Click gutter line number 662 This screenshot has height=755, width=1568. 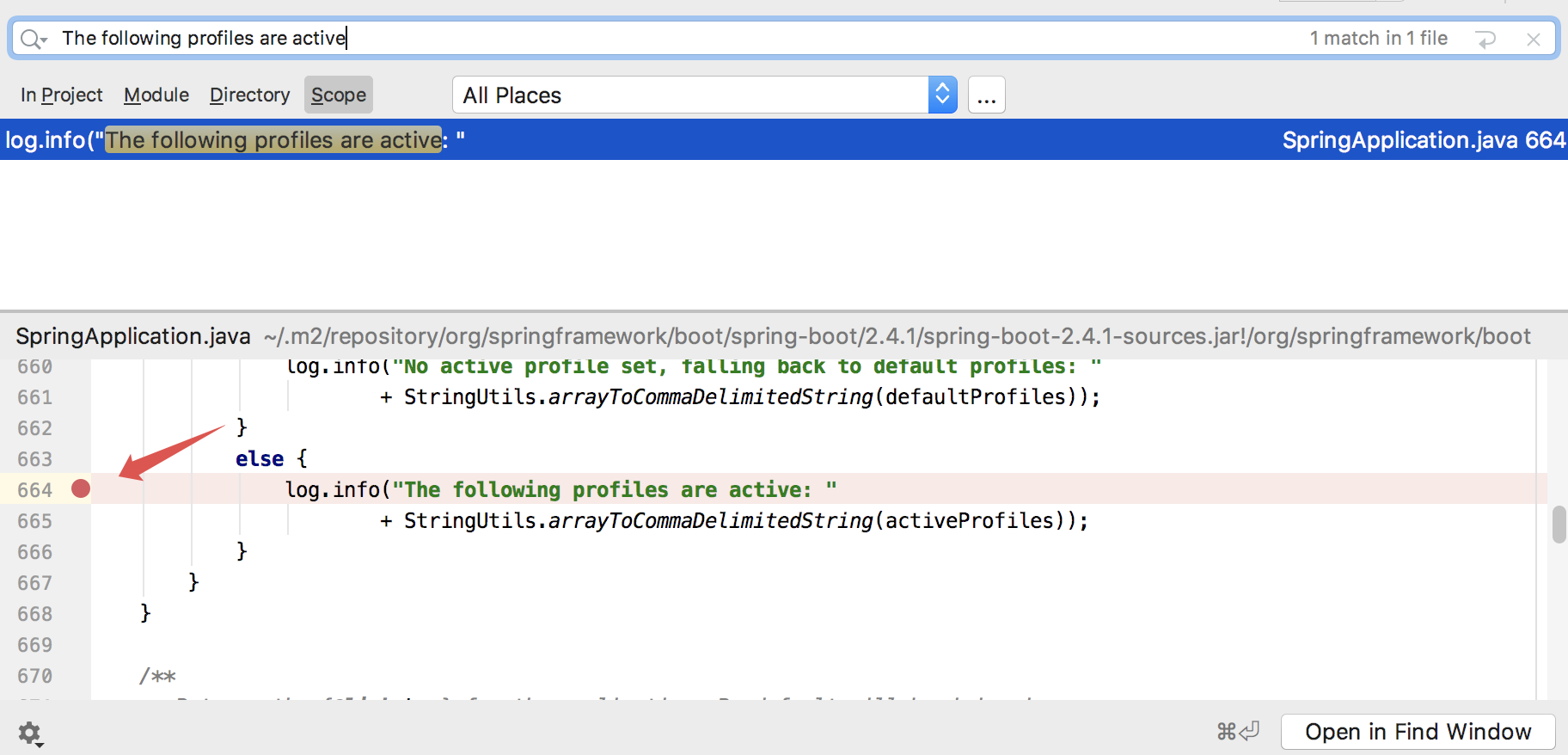point(35,428)
